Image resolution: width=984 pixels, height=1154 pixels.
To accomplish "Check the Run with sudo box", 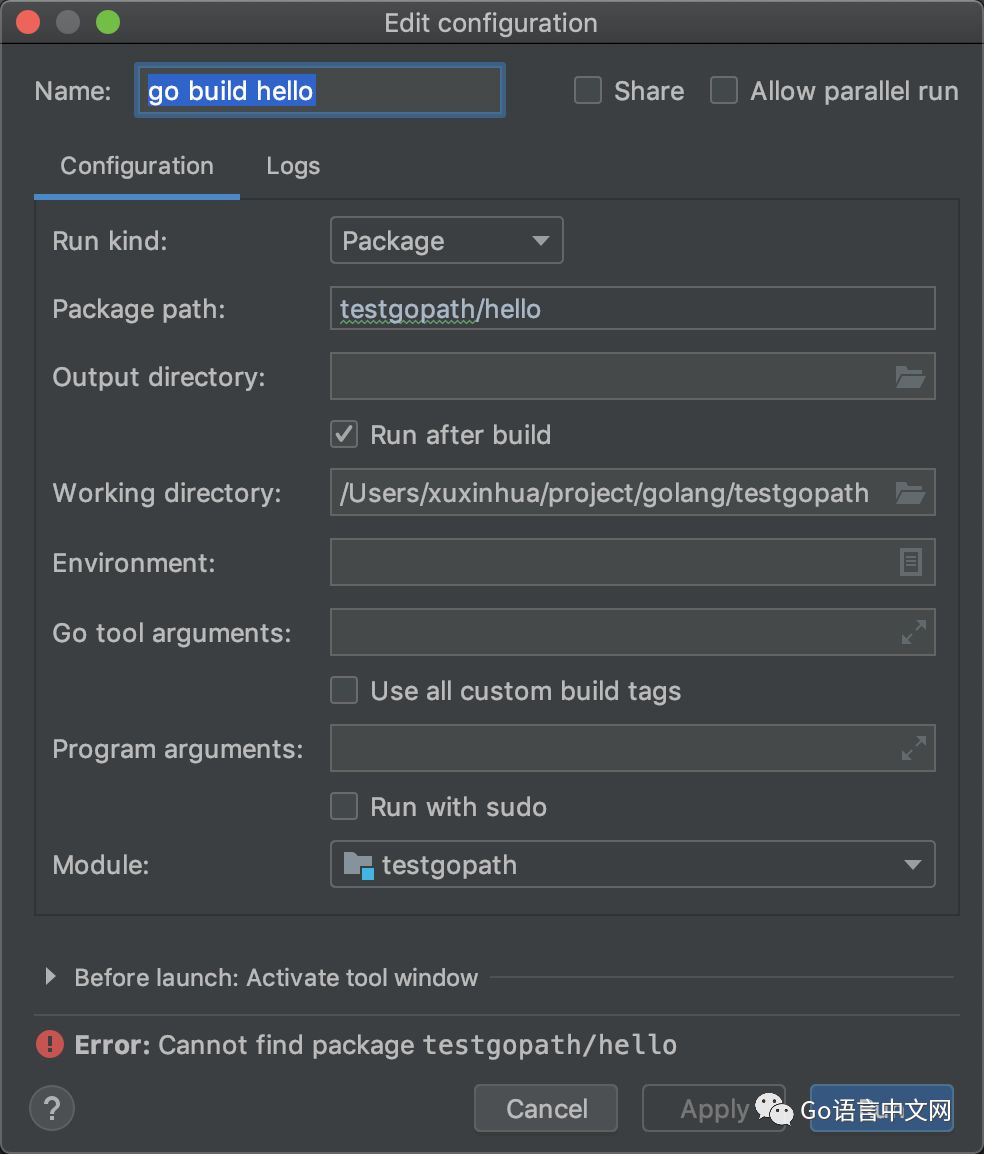I will [x=344, y=807].
